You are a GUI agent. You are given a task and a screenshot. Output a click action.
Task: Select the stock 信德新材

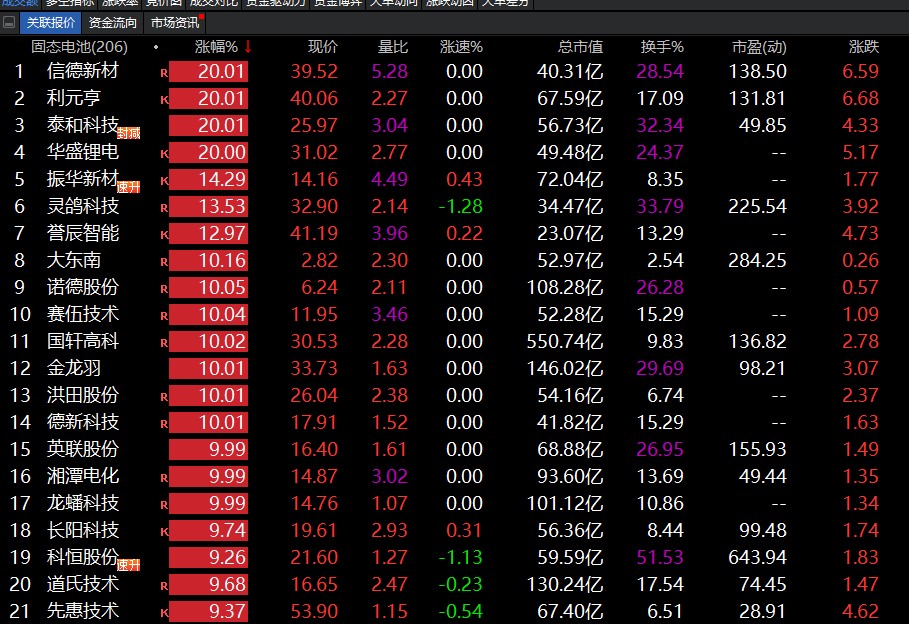tap(83, 71)
